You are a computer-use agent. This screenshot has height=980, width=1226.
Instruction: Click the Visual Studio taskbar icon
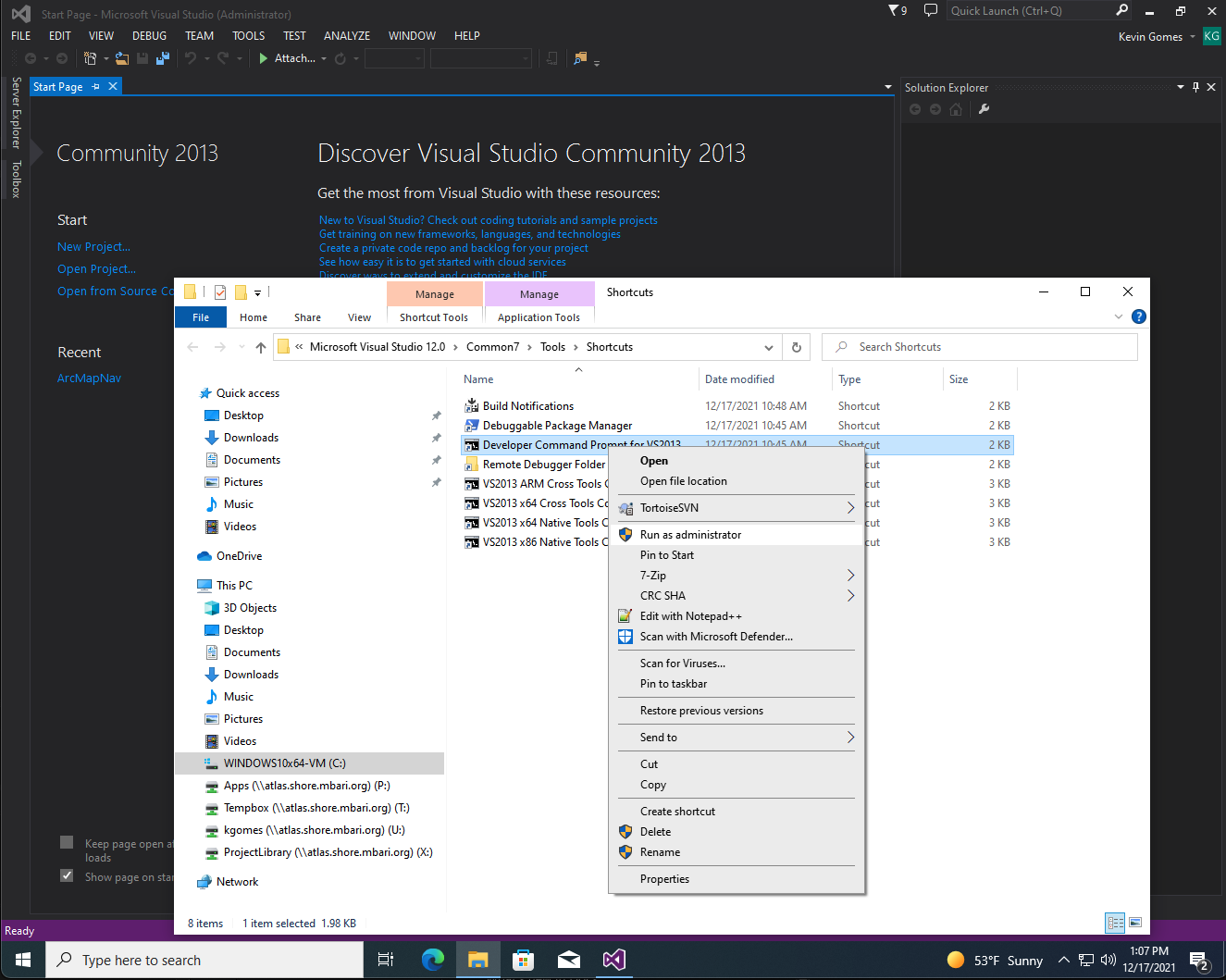pos(613,960)
